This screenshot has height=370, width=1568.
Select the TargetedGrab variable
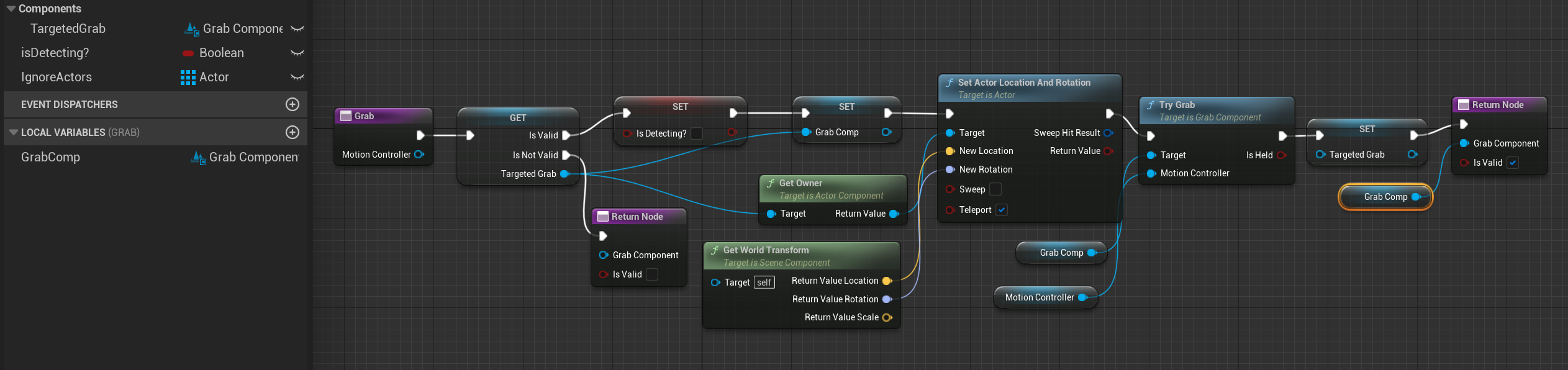(x=68, y=29)
